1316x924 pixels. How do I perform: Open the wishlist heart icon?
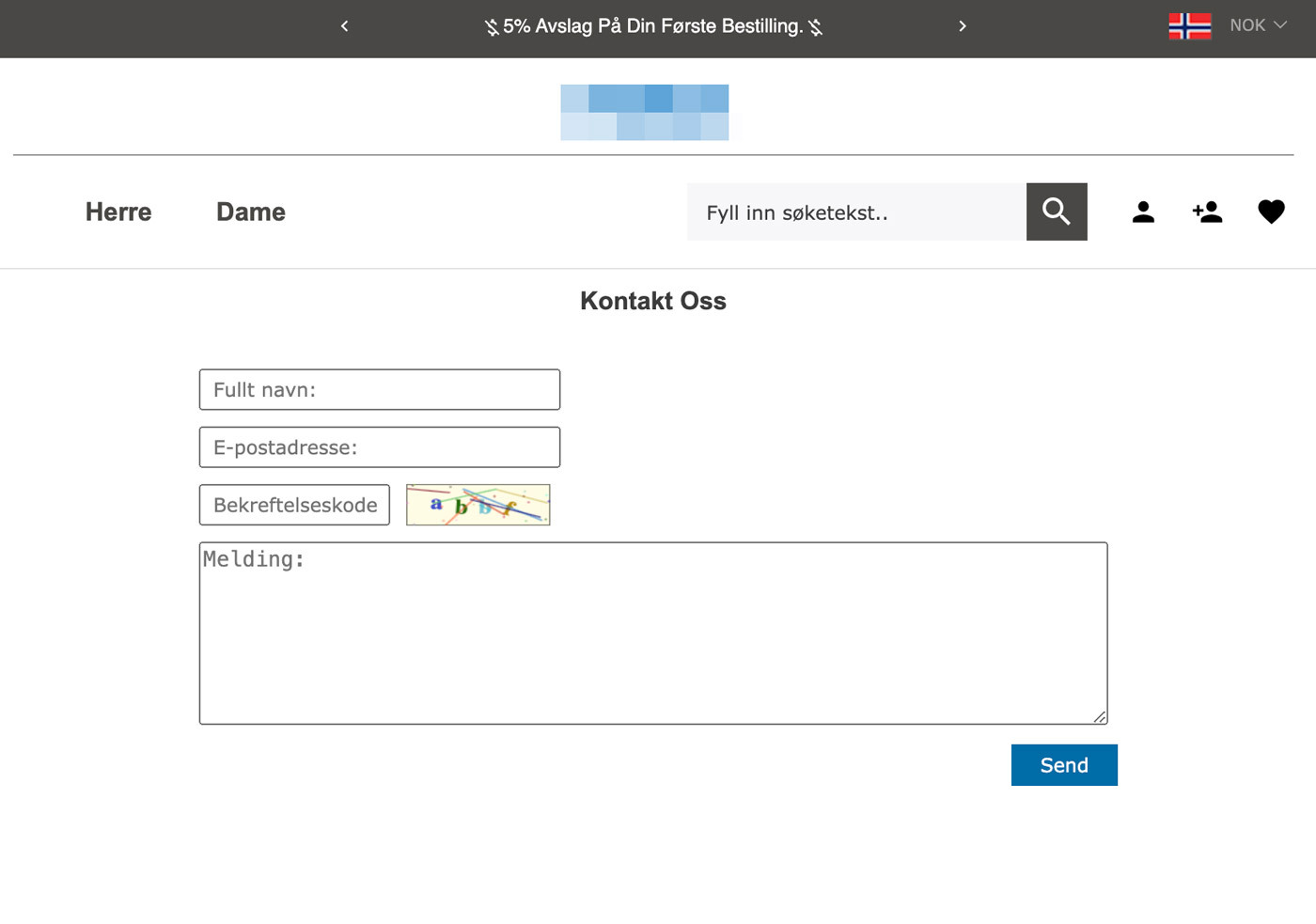(x=1271, y=212)
